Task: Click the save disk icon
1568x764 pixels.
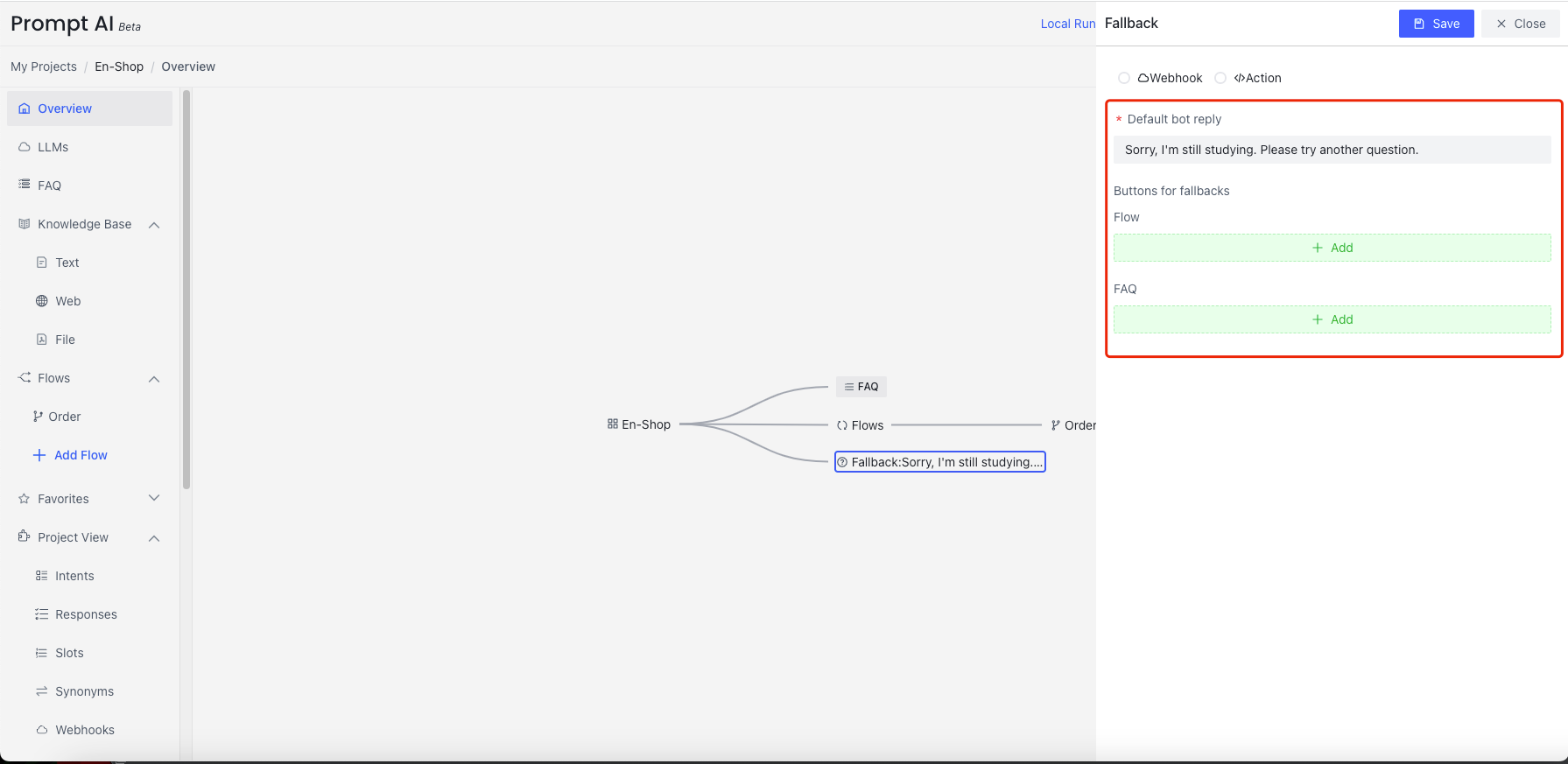Action: (1419, 24)
